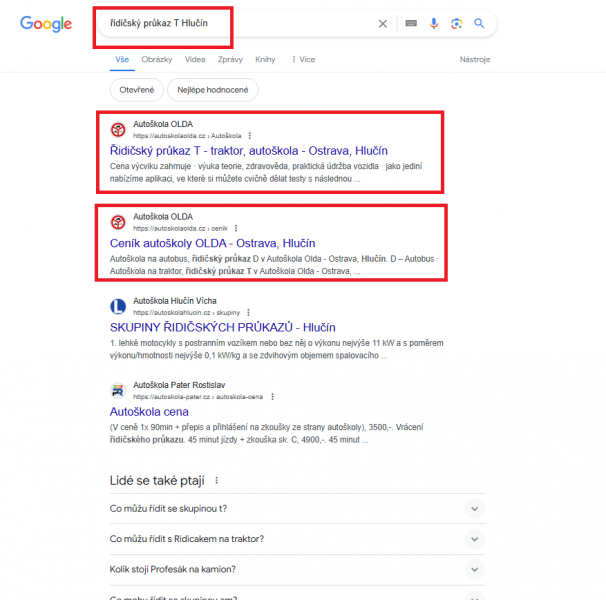
Task: Open the Více search categories menu
Action: [x=303, y=60]
